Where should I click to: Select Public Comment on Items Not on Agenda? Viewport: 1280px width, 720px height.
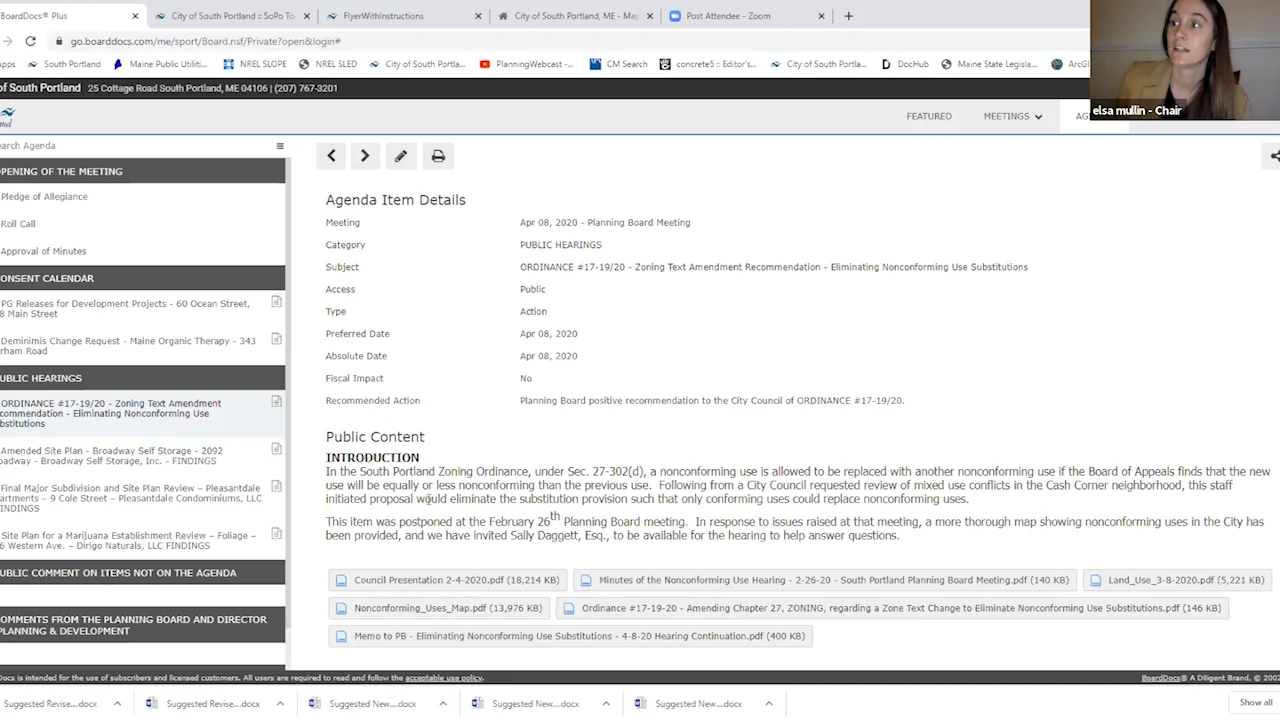tap(142, 573)
